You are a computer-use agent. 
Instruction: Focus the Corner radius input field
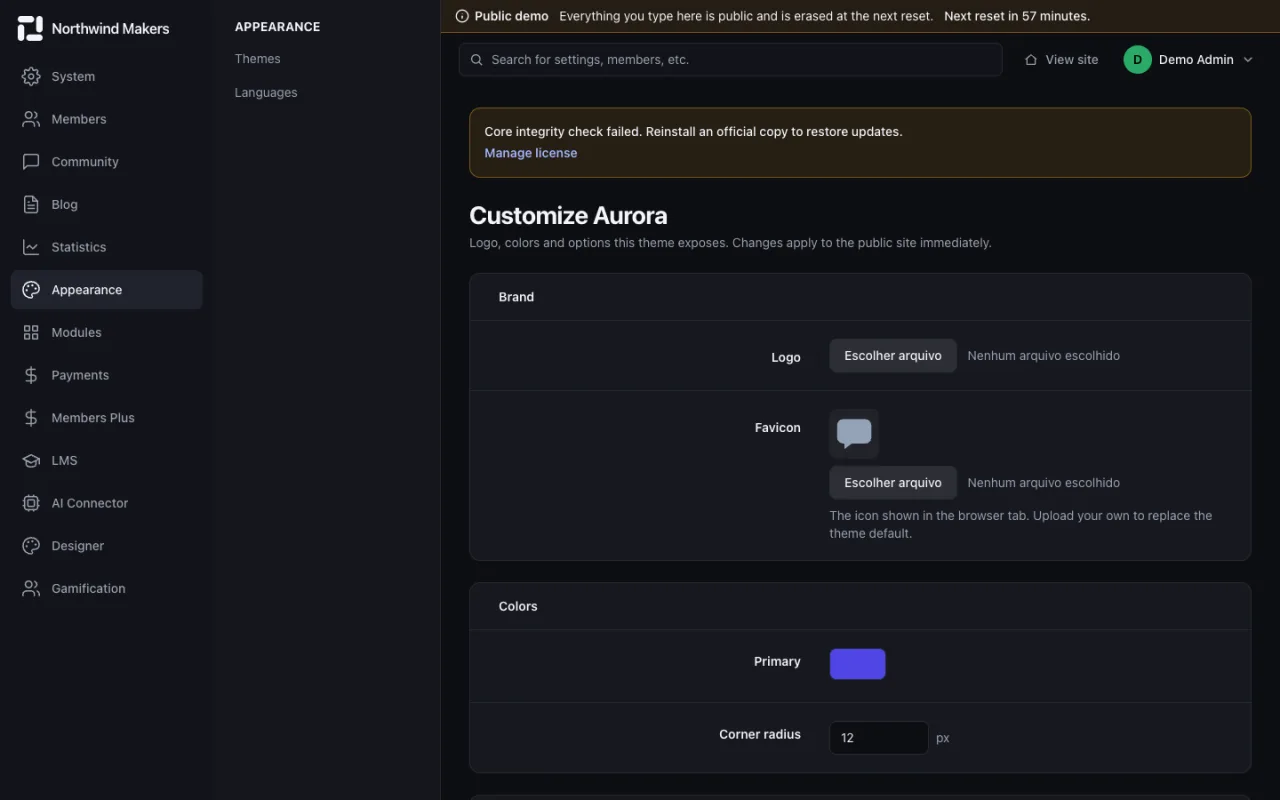pyautogui.click(x=879, y=738)
